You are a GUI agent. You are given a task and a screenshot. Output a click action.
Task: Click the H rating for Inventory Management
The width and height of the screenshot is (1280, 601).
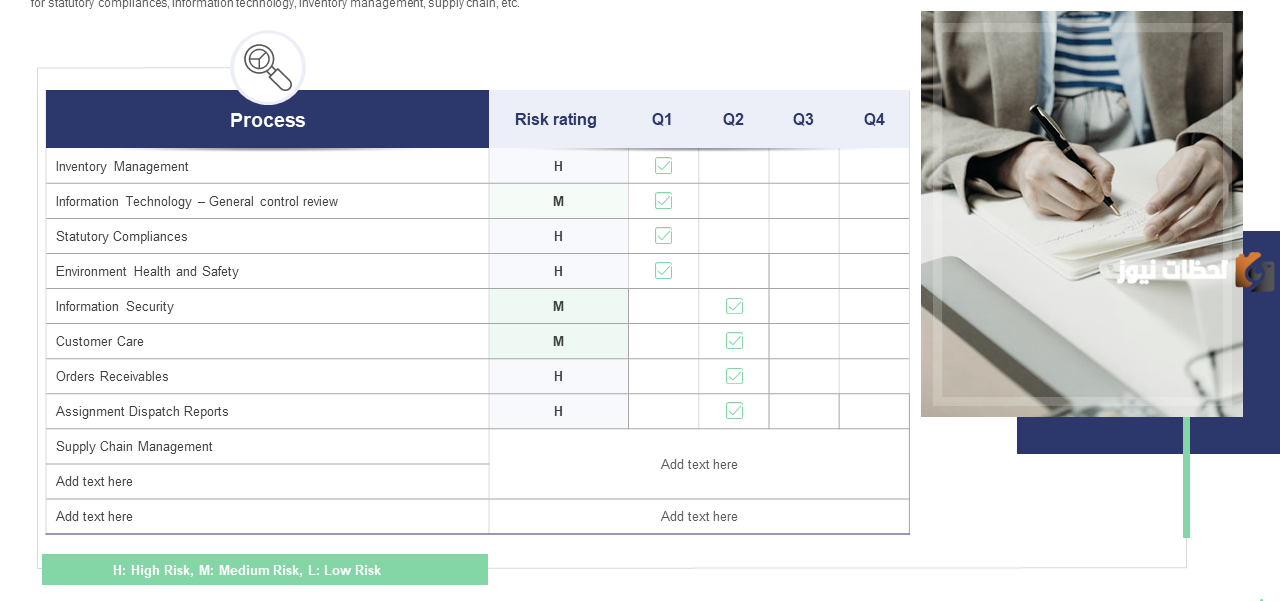pos(558,166)
